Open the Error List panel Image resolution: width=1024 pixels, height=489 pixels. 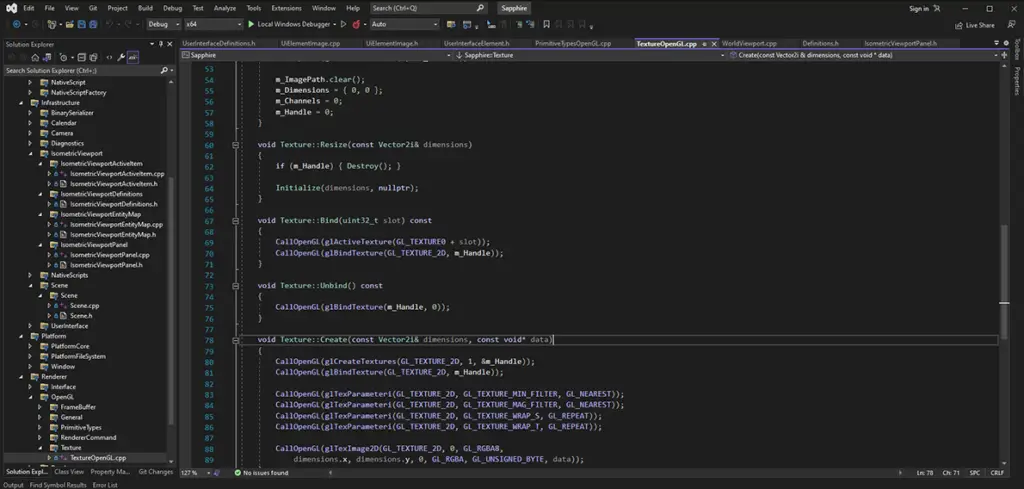click(104, 485)
